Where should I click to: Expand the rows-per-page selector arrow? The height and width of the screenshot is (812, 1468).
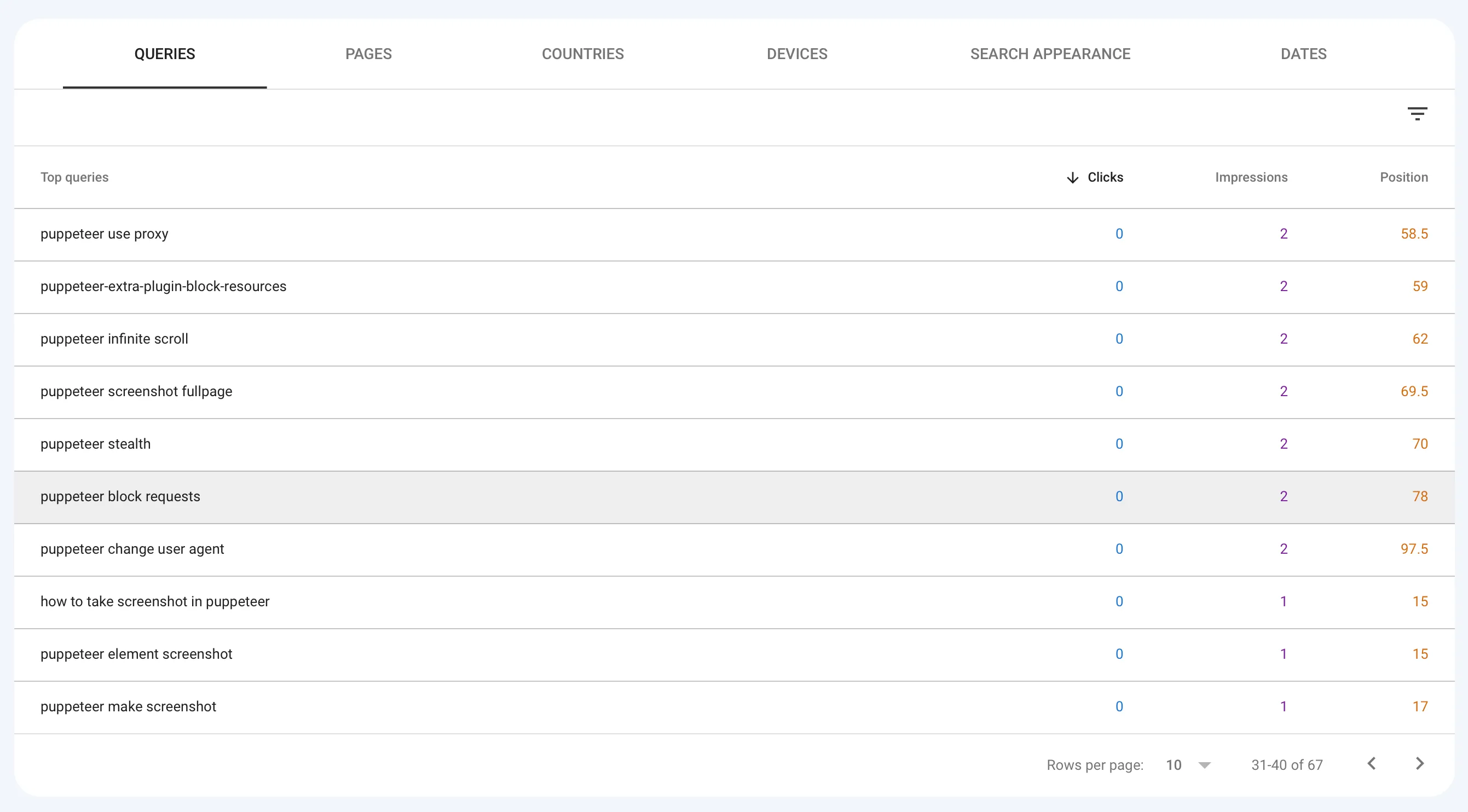point(1205,765)
